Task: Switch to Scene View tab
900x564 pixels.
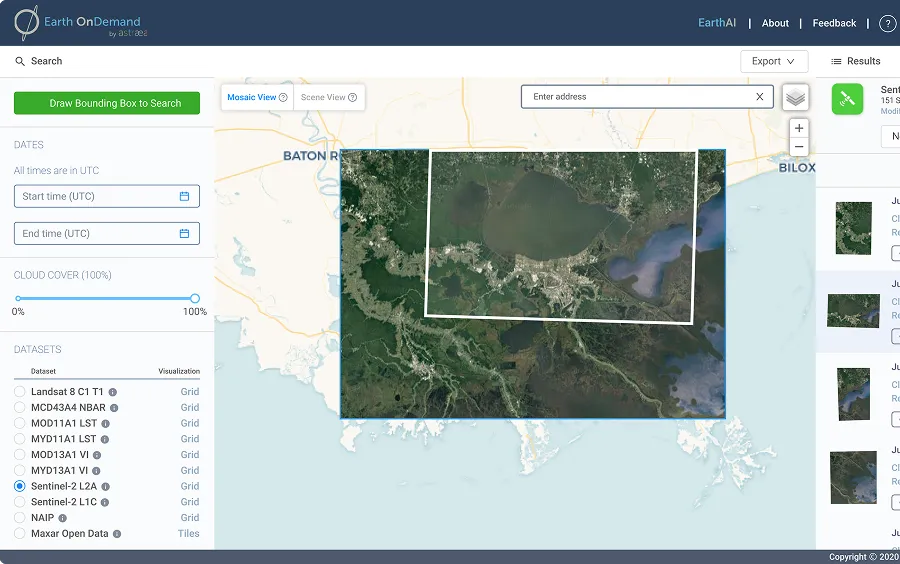Action: click(x=329, y=98)
